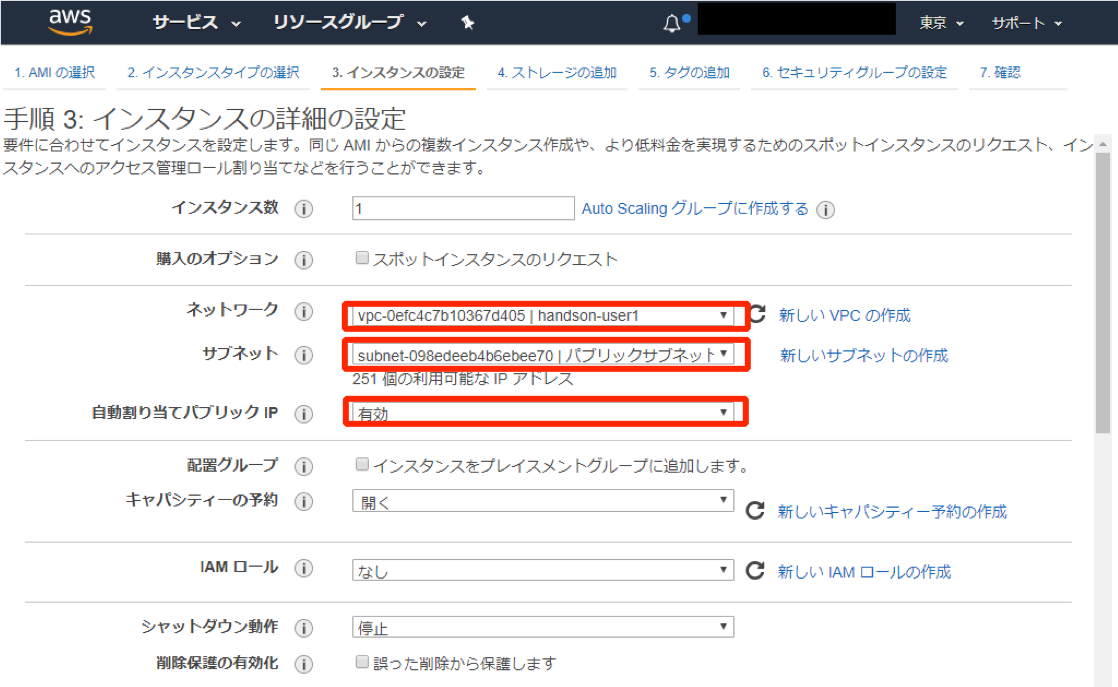The width and height of the screenshot is (1118, 687).
Task: Check インスタンスをプレイスメントグループに追加 option
Action: tap(362, 465)
